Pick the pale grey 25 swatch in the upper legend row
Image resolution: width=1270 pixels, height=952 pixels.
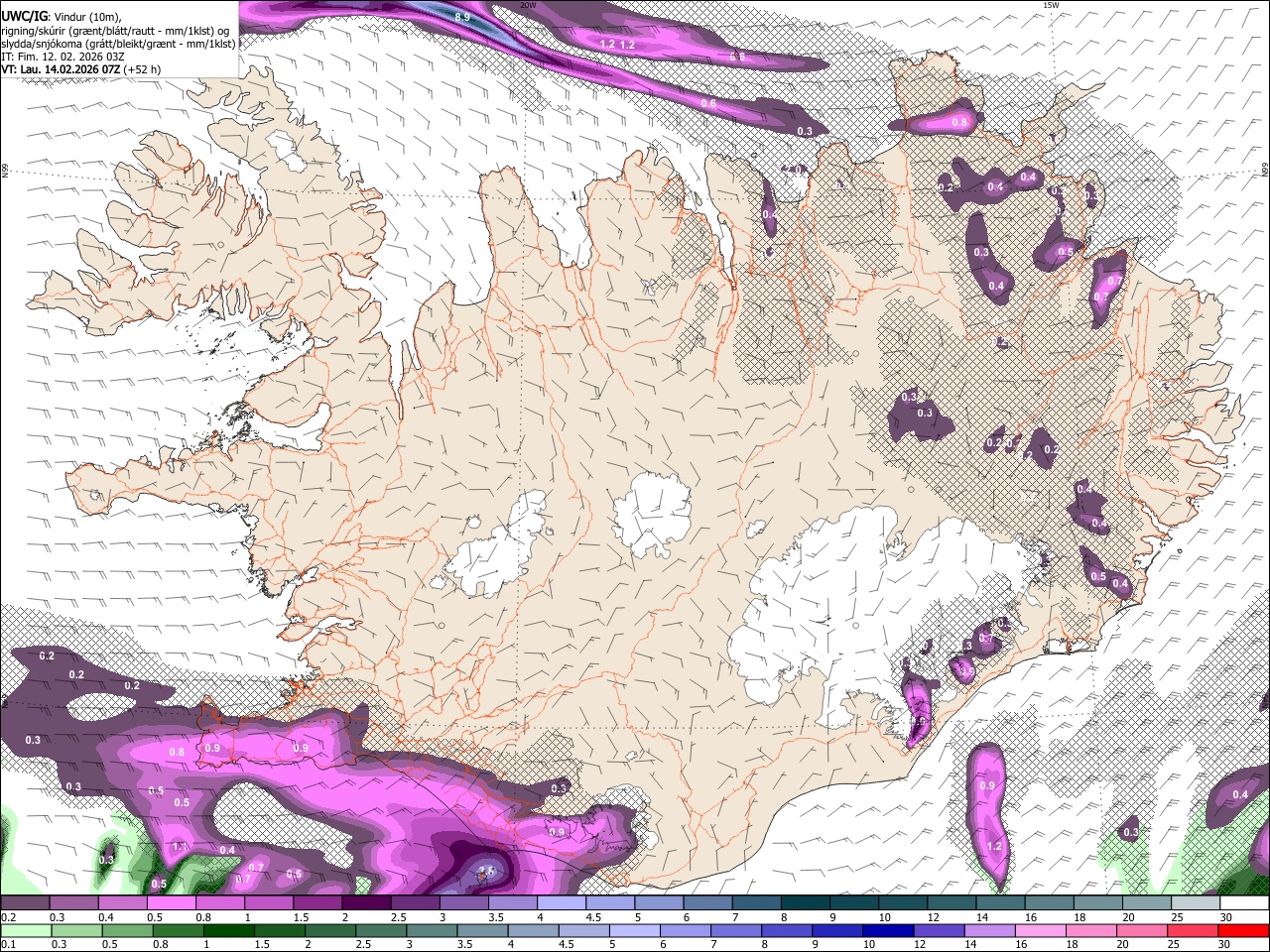[1195, 903]
